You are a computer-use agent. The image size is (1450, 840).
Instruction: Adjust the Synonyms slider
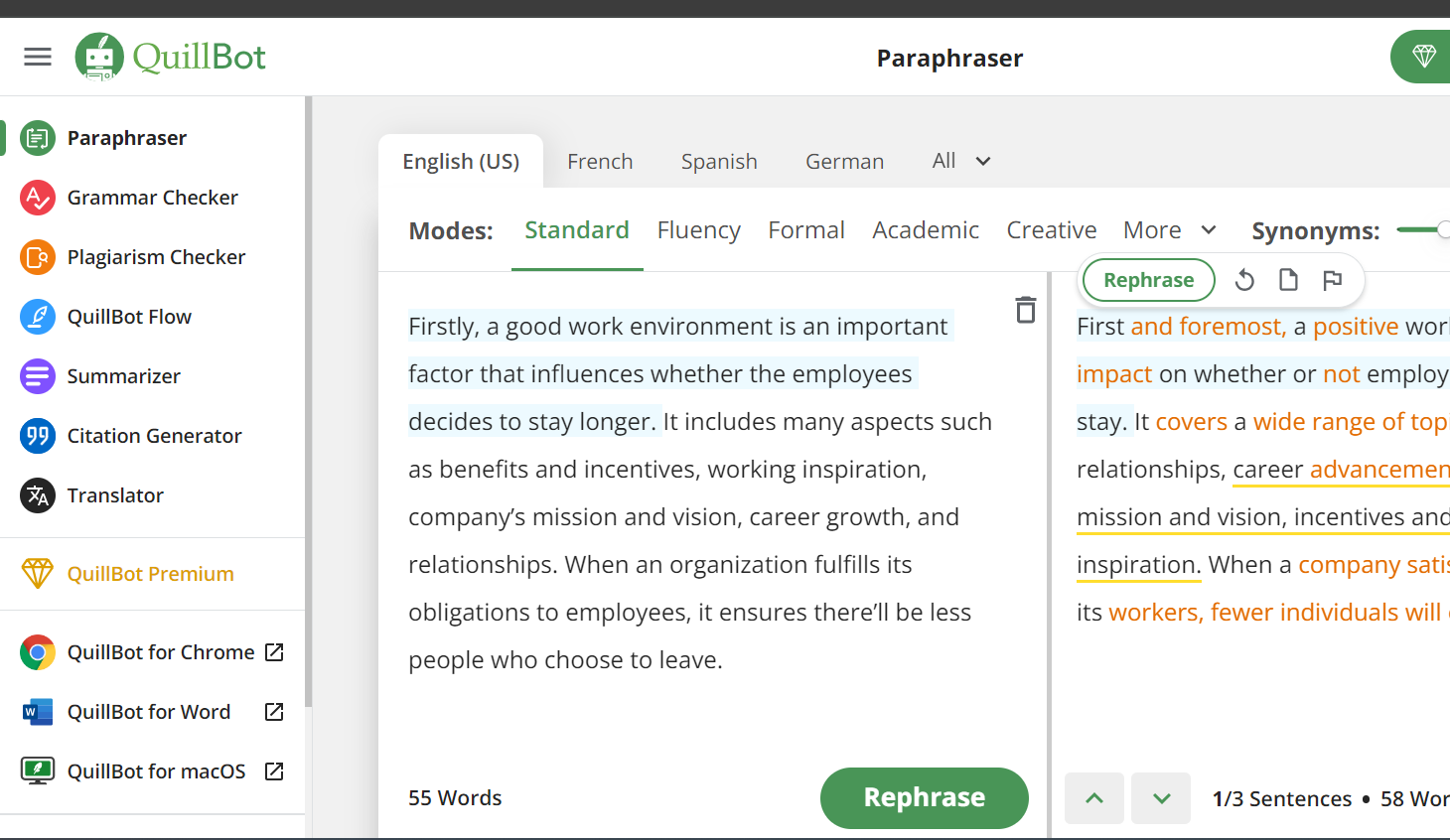tap(1441, 230)
